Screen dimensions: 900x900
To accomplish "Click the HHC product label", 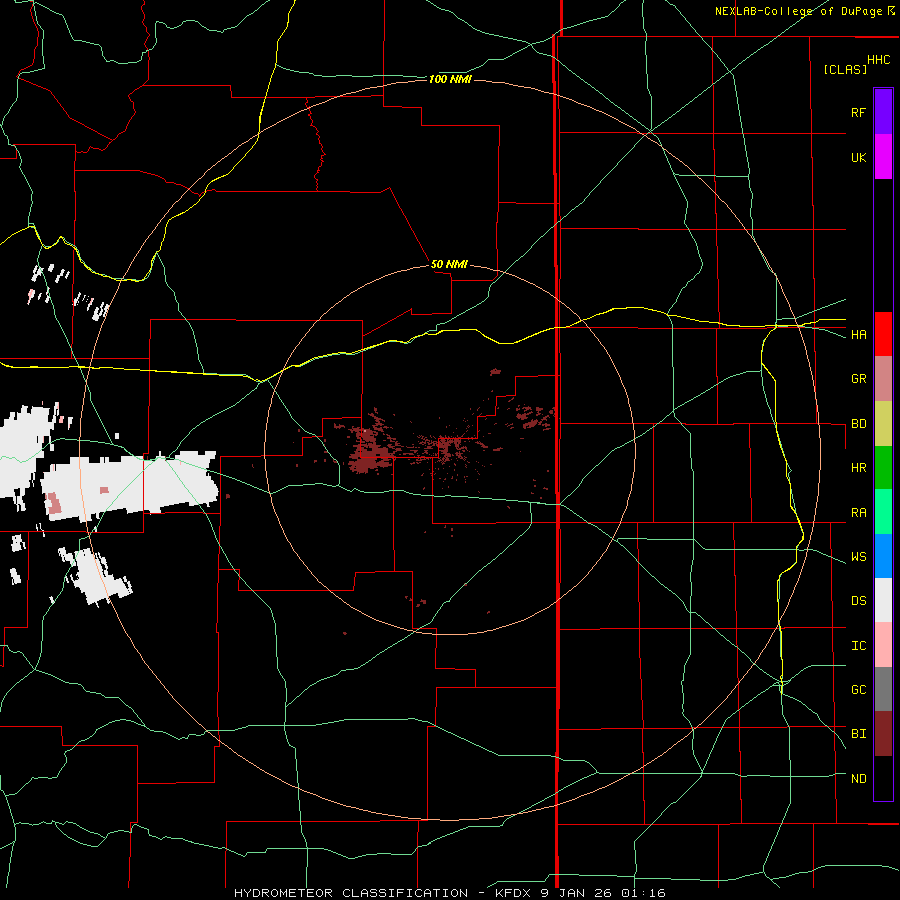I will coord(878,60).
